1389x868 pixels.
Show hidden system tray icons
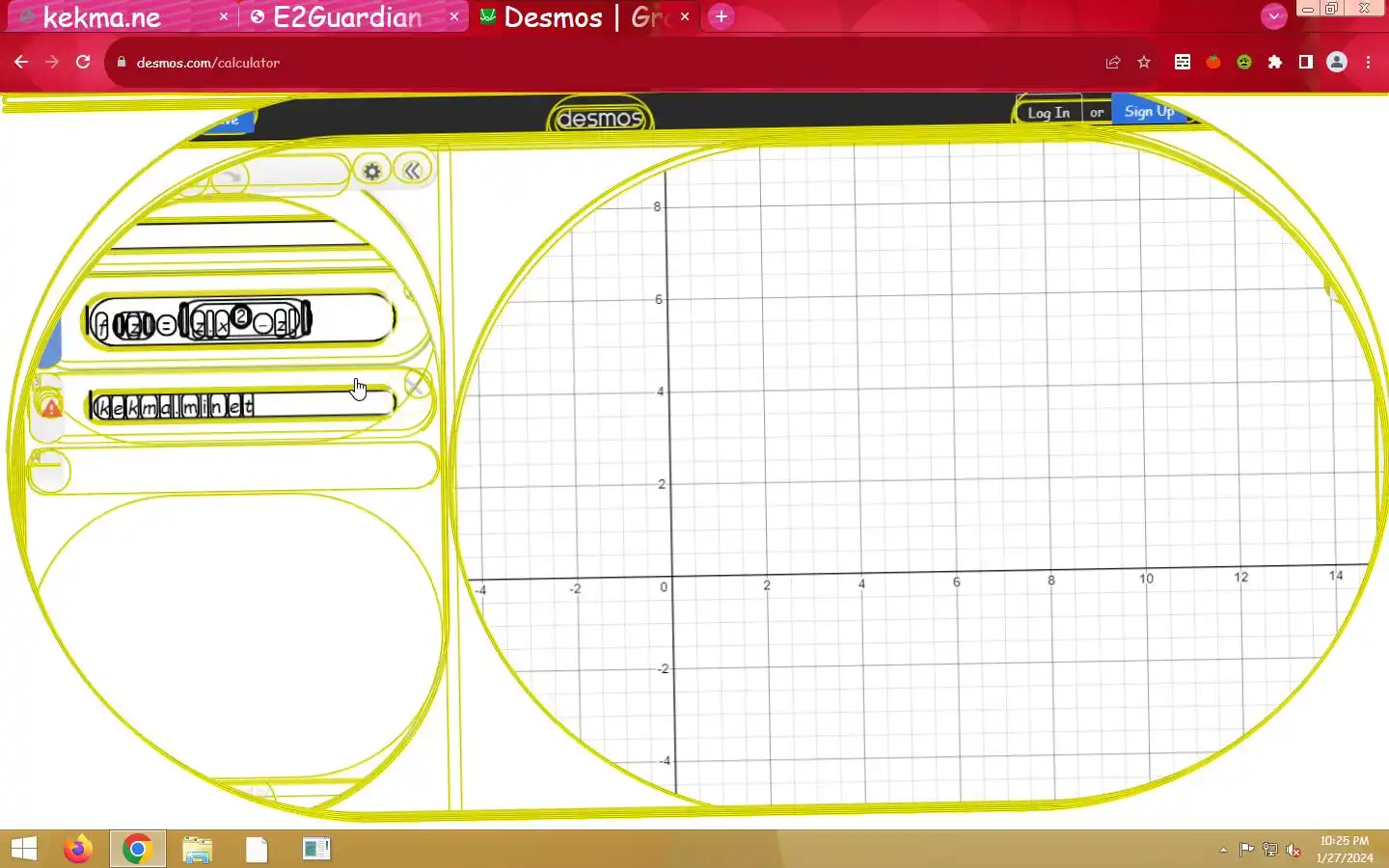(x=1223, y=850)
